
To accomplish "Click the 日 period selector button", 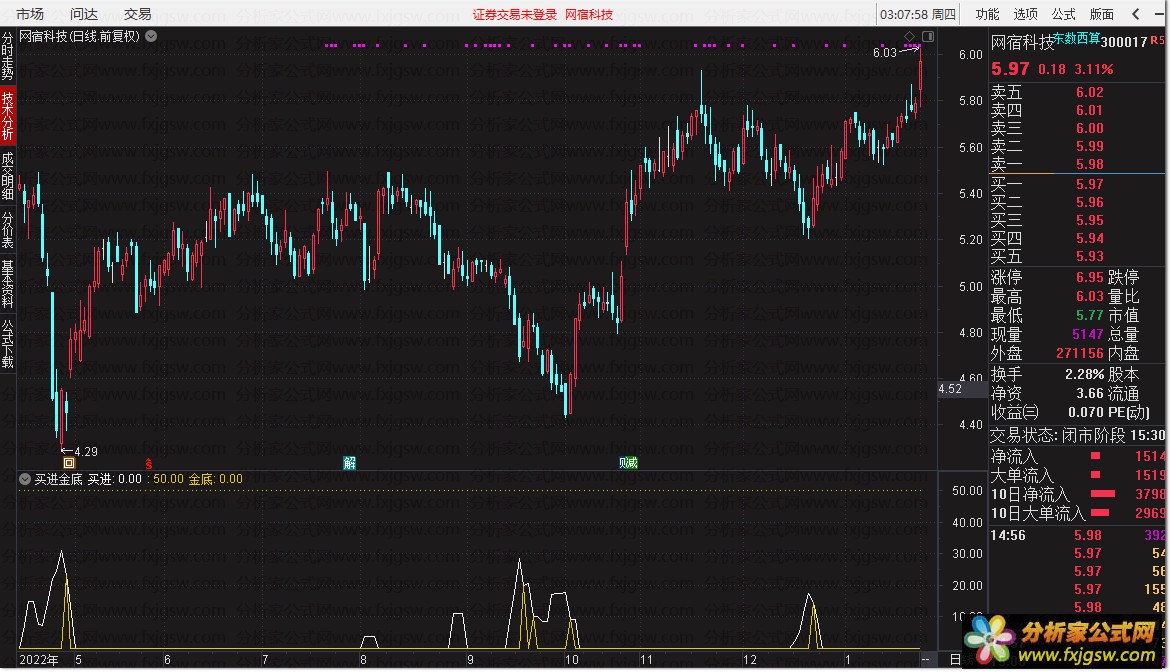I will pos(954,659).
